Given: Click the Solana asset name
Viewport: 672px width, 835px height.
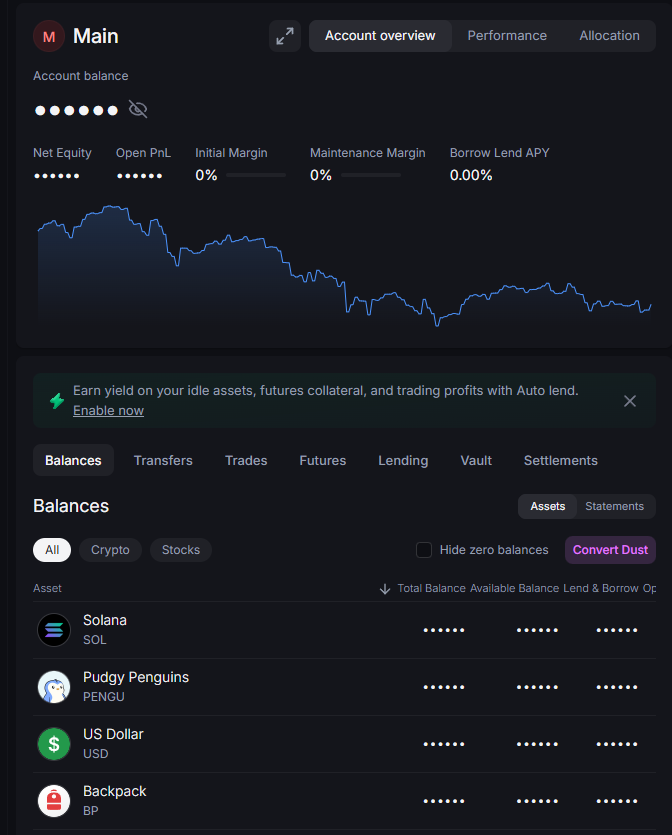Looking at the screenshot, I should pos(105,620).
